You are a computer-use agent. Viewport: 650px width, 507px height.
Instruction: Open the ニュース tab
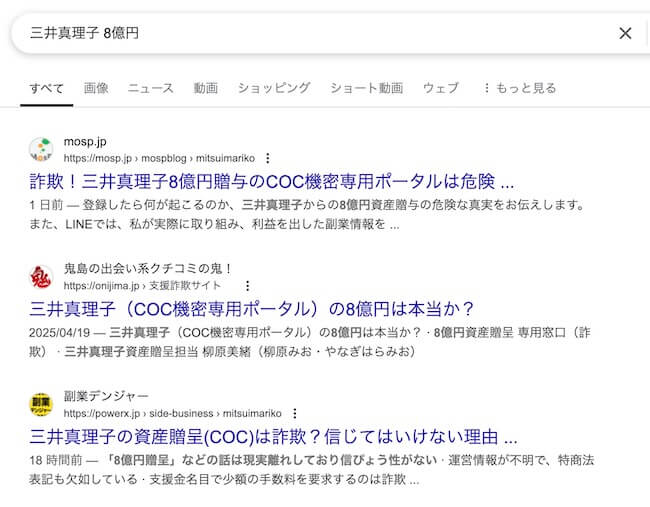pos(150,88)
